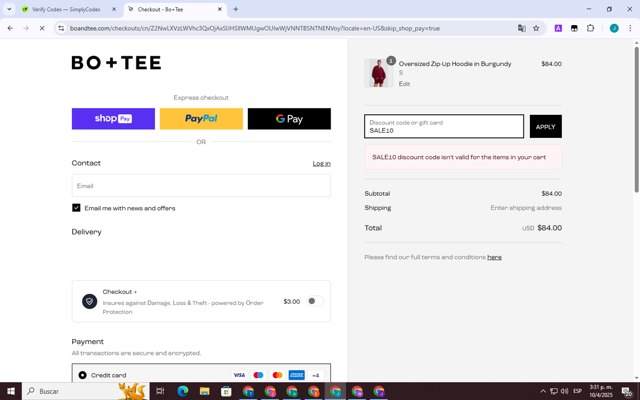Click the Shop Pay express checkout button
Screen dimensions: 640x400
tap(113, 119)
